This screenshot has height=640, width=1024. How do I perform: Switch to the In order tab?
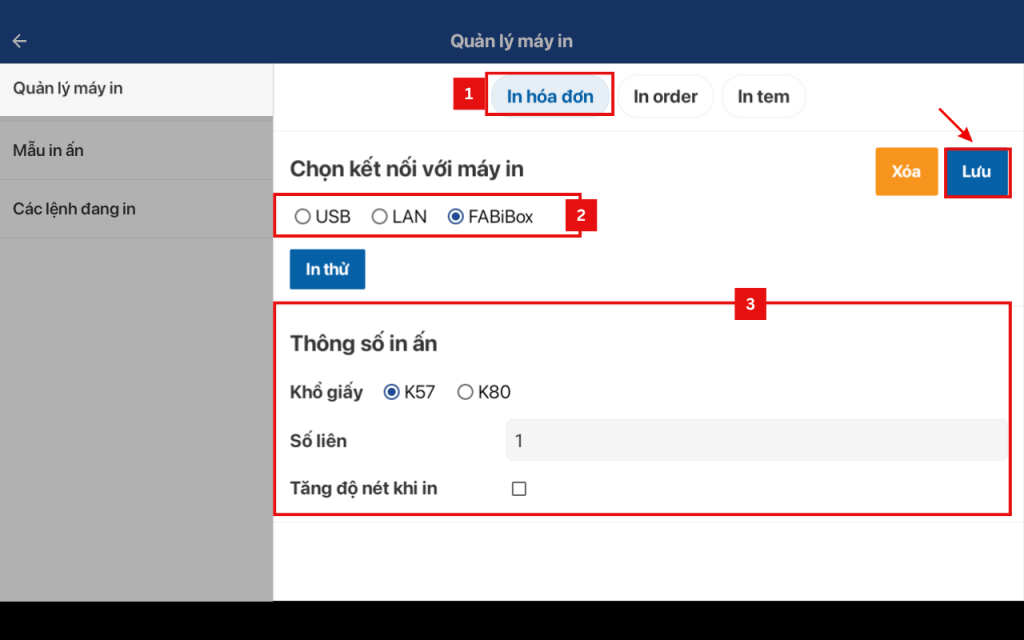click(665, 97)
